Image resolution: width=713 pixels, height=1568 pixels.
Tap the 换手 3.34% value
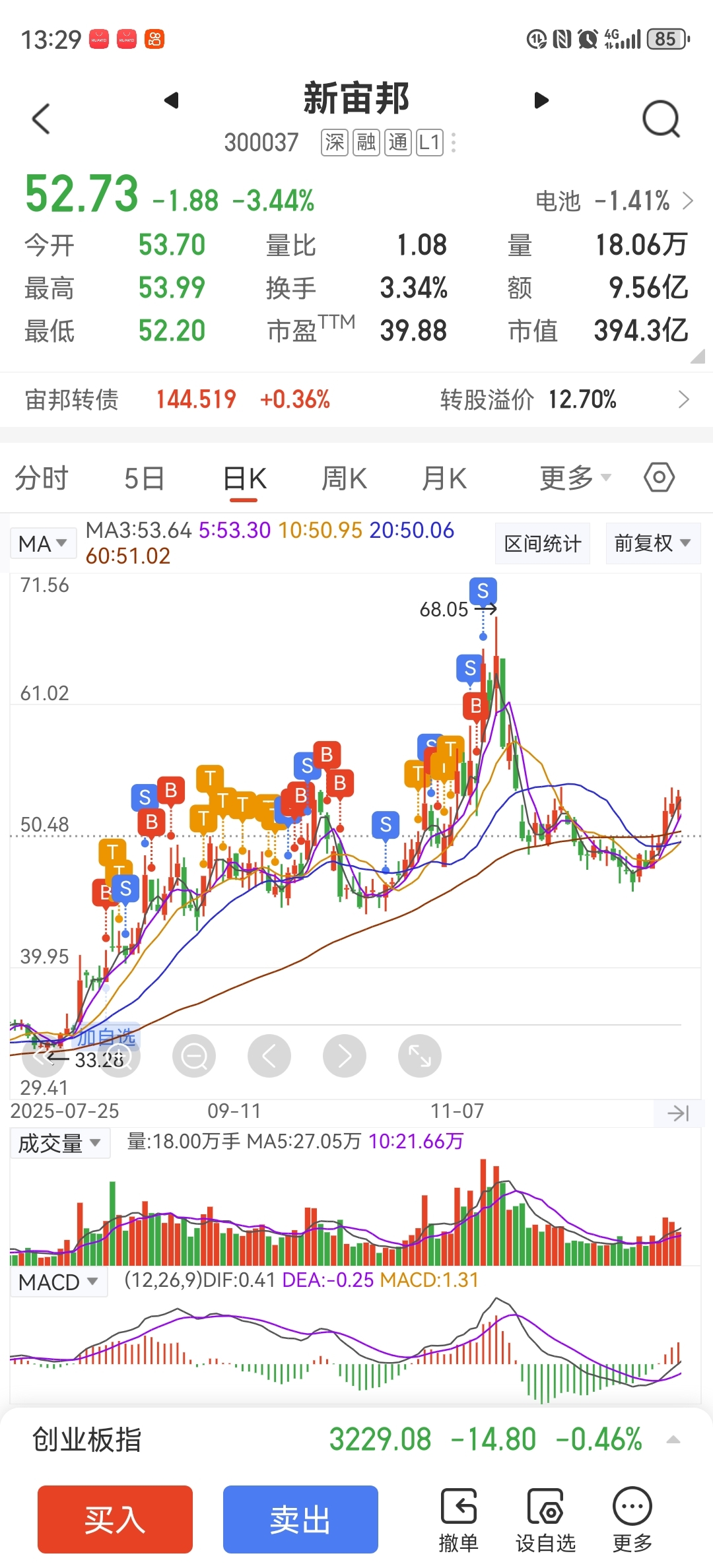pyautogui.click(x=414, y=288)
